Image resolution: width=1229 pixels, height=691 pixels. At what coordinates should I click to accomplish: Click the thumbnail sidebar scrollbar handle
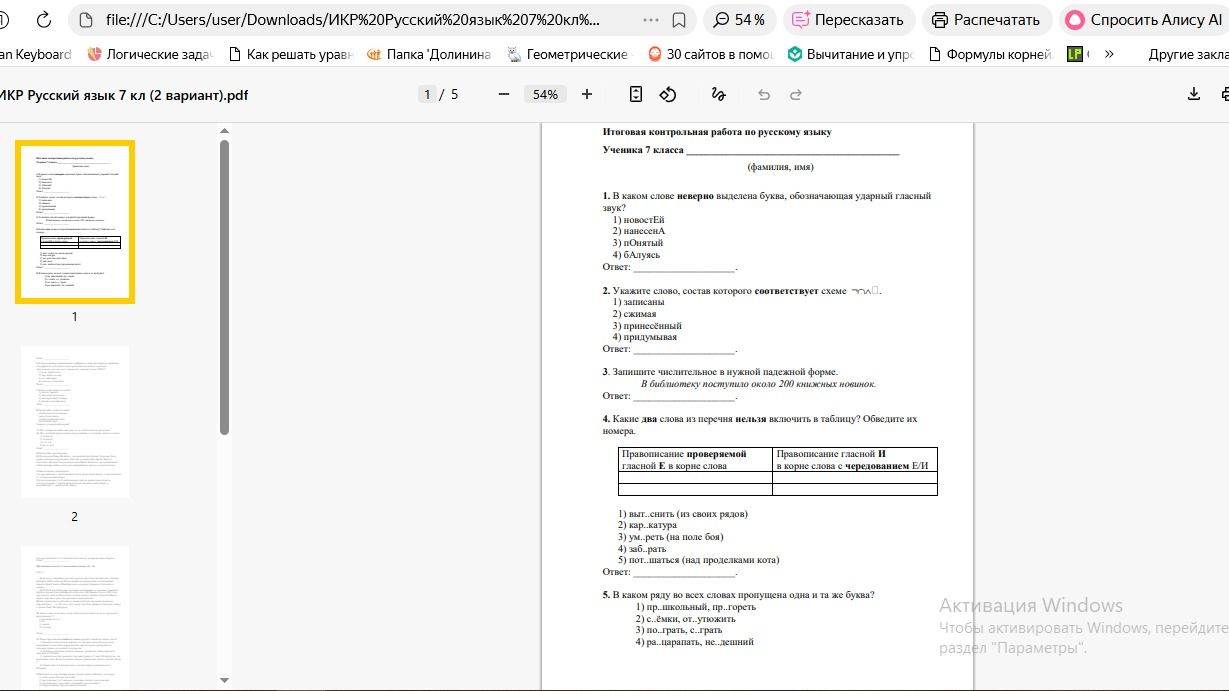[224, 287]
